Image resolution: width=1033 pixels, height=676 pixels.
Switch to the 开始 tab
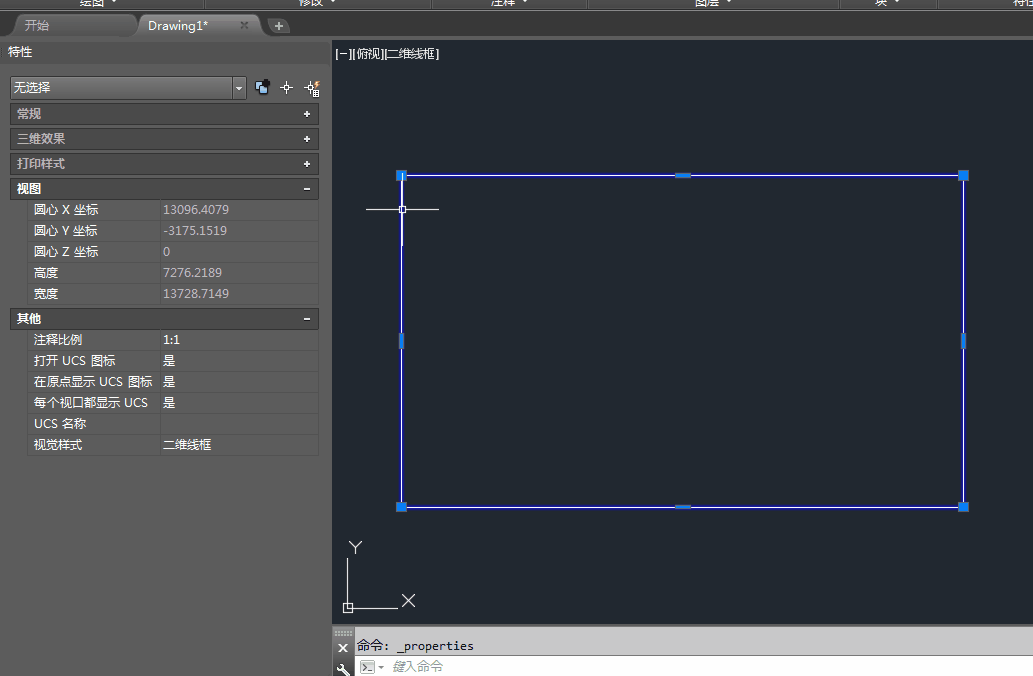click(x=37, y=25)
